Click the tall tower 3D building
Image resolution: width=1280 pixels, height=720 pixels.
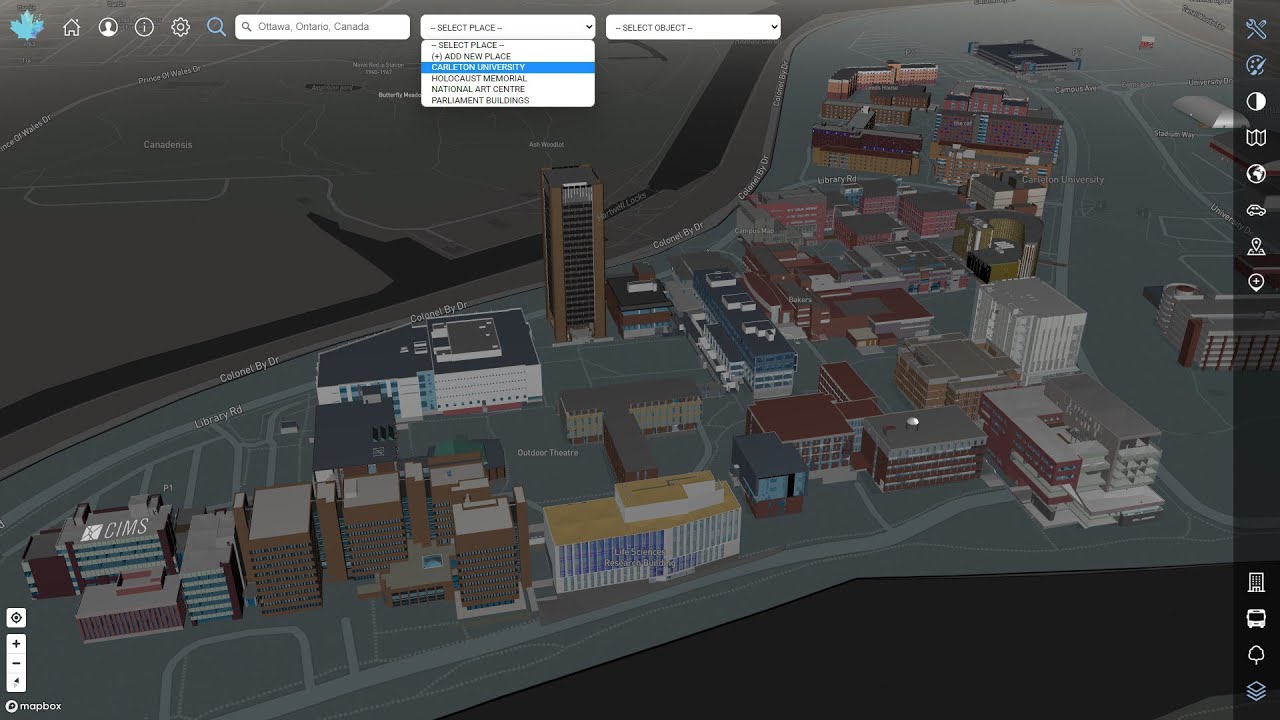[x=574, y=255]
